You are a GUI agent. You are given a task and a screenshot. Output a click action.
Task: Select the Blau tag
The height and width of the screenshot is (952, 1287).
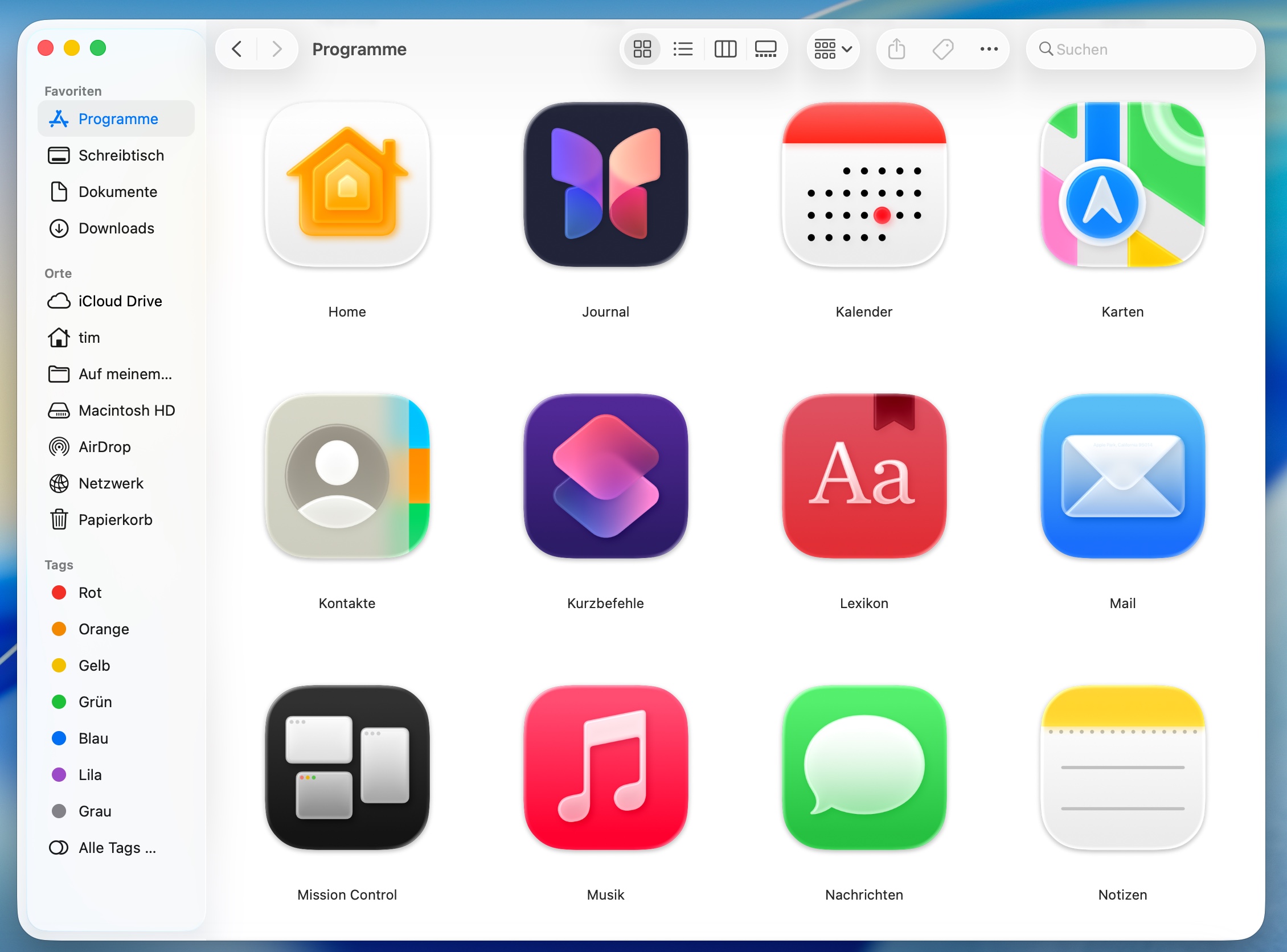(x=116, y=738)
